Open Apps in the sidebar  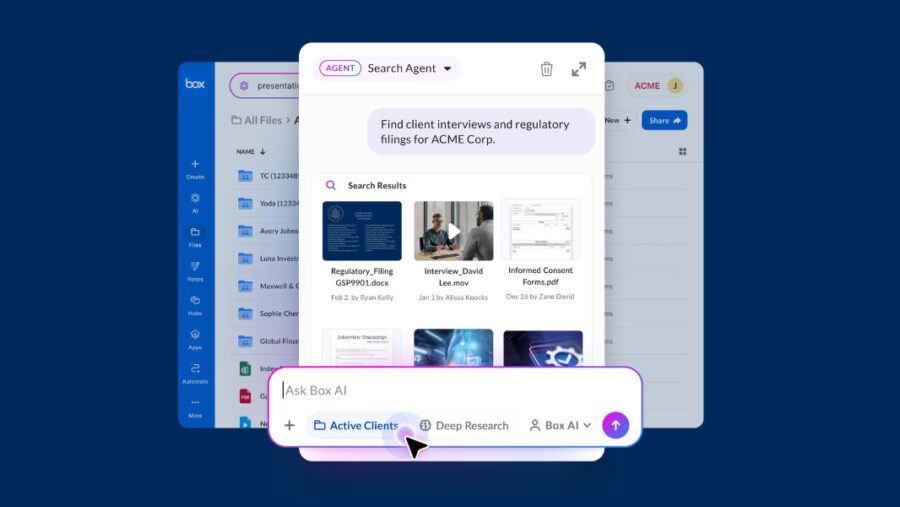tap(195, 339)
